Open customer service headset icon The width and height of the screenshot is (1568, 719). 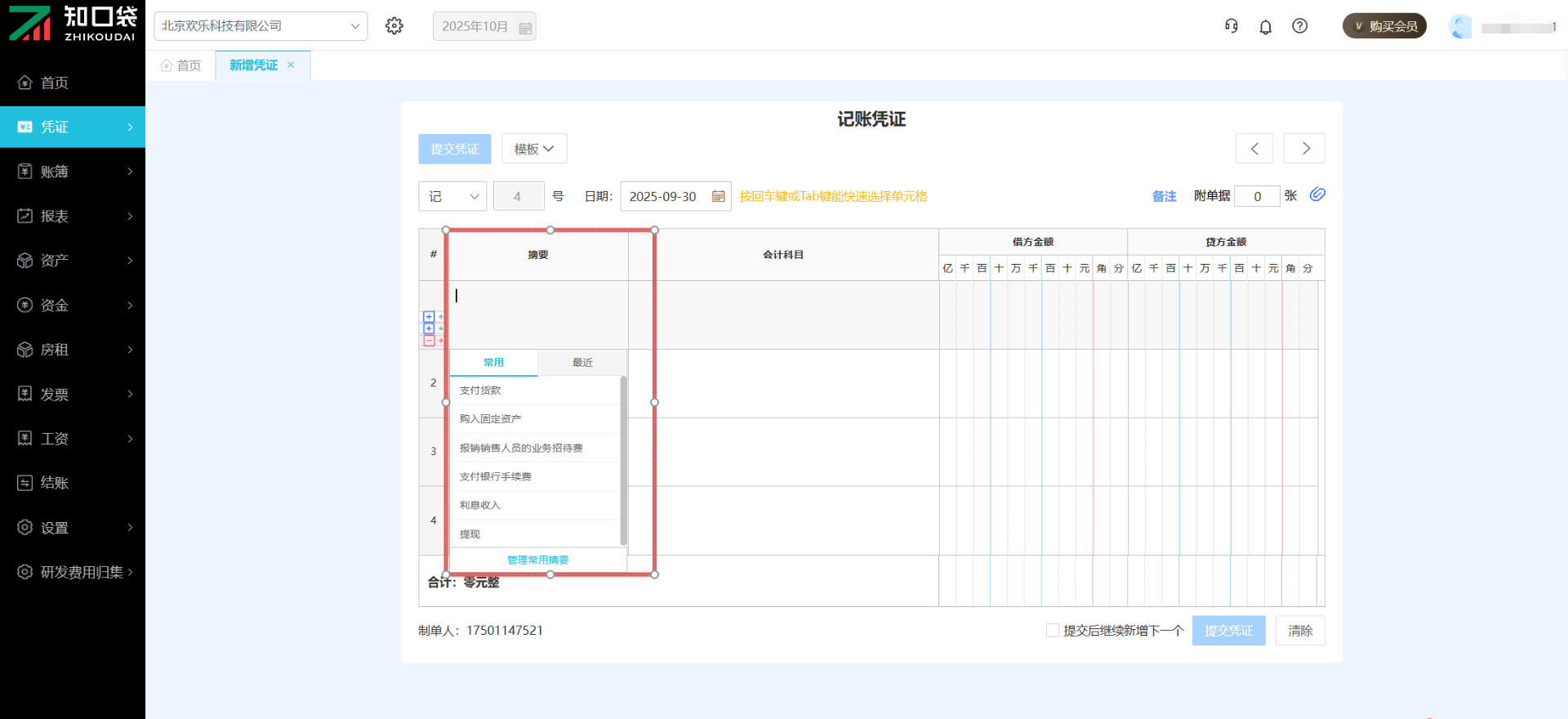(1232, 26)
